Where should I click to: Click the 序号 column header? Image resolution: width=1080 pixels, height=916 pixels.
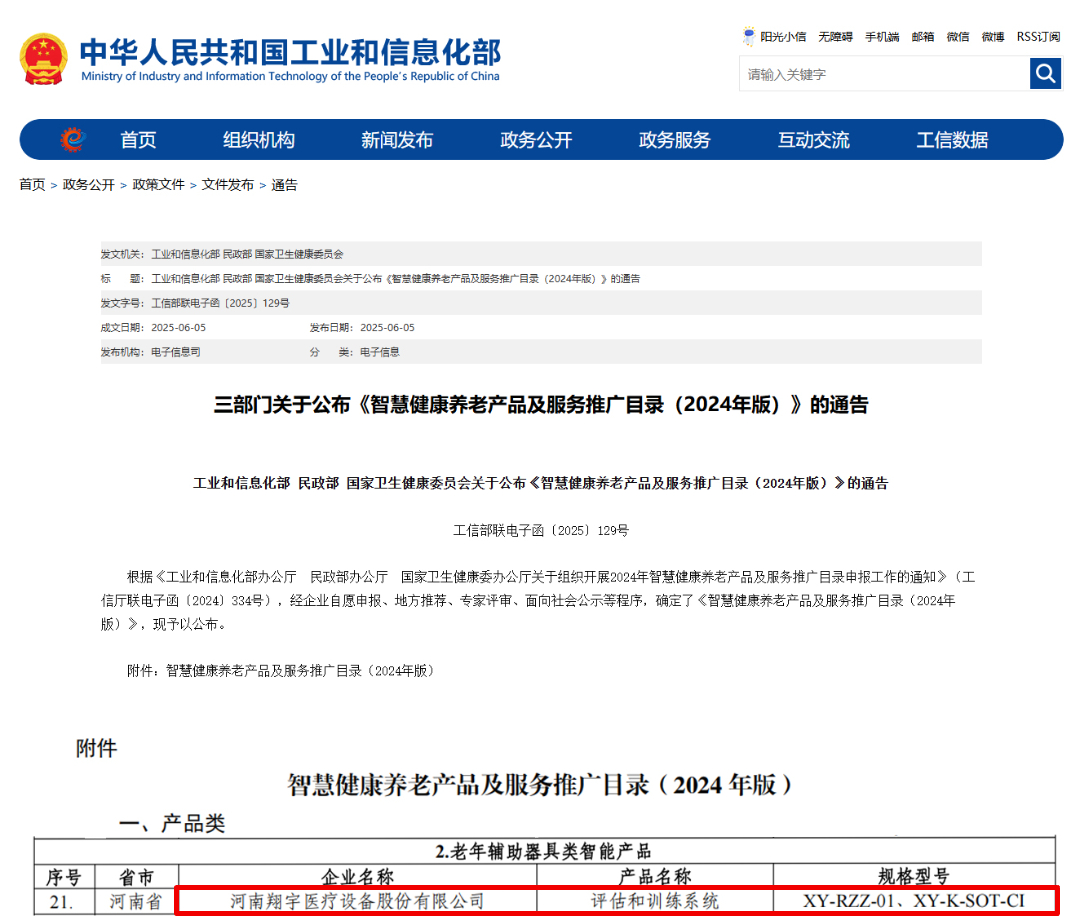[64, 877]
